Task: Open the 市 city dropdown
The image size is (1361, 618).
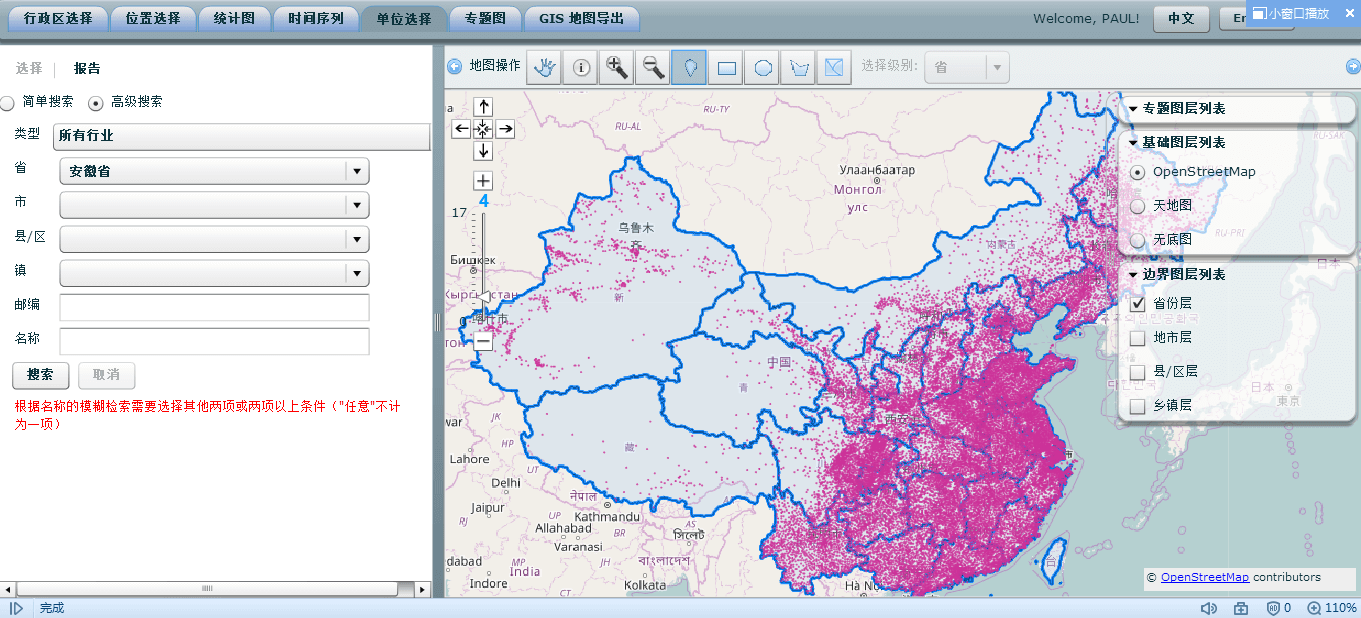Action: pos(214,205)
